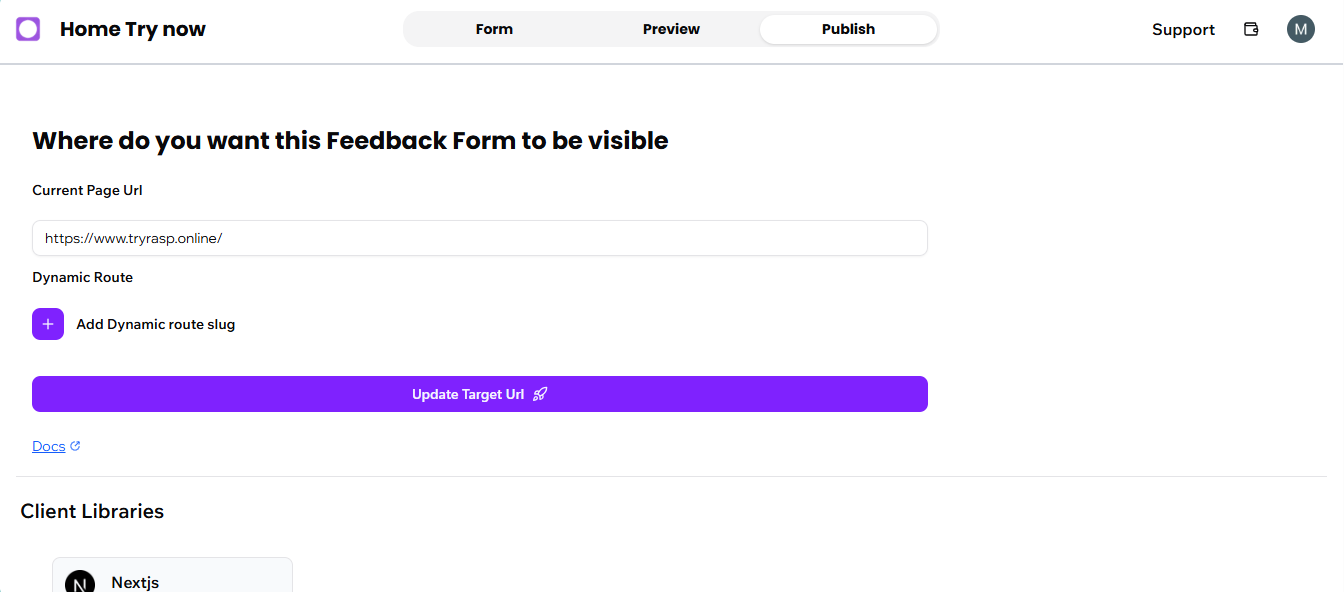The width and height of the screenshot is (1344, 592).
Task: Click the Nextjs logo icon
Action: point(79,582)
